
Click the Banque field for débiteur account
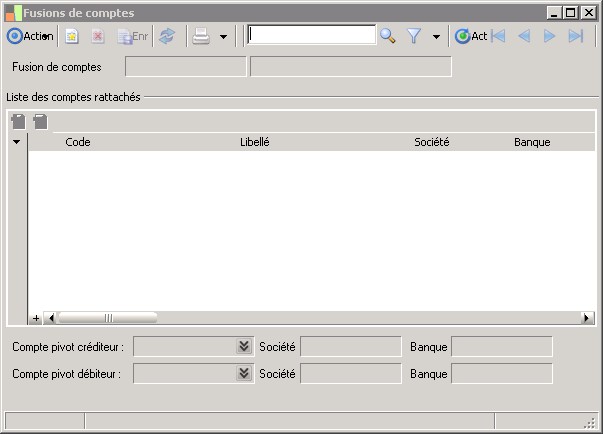502,373
